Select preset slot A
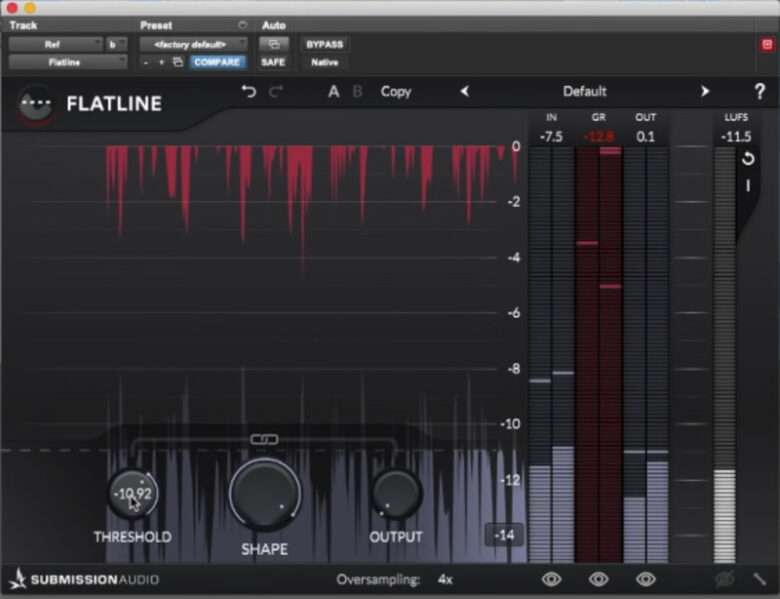Screen dimensions: 780x599 point(334,92)
